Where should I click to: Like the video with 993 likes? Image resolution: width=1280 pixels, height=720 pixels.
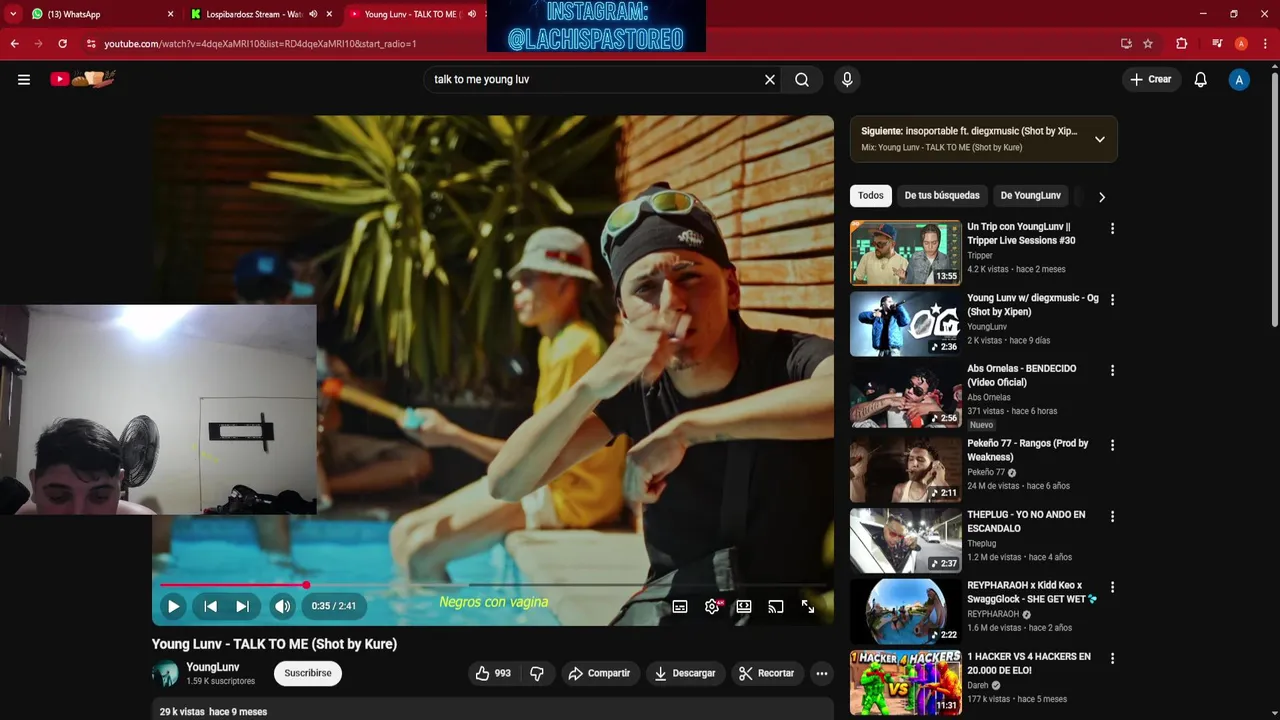click(493, 673)
